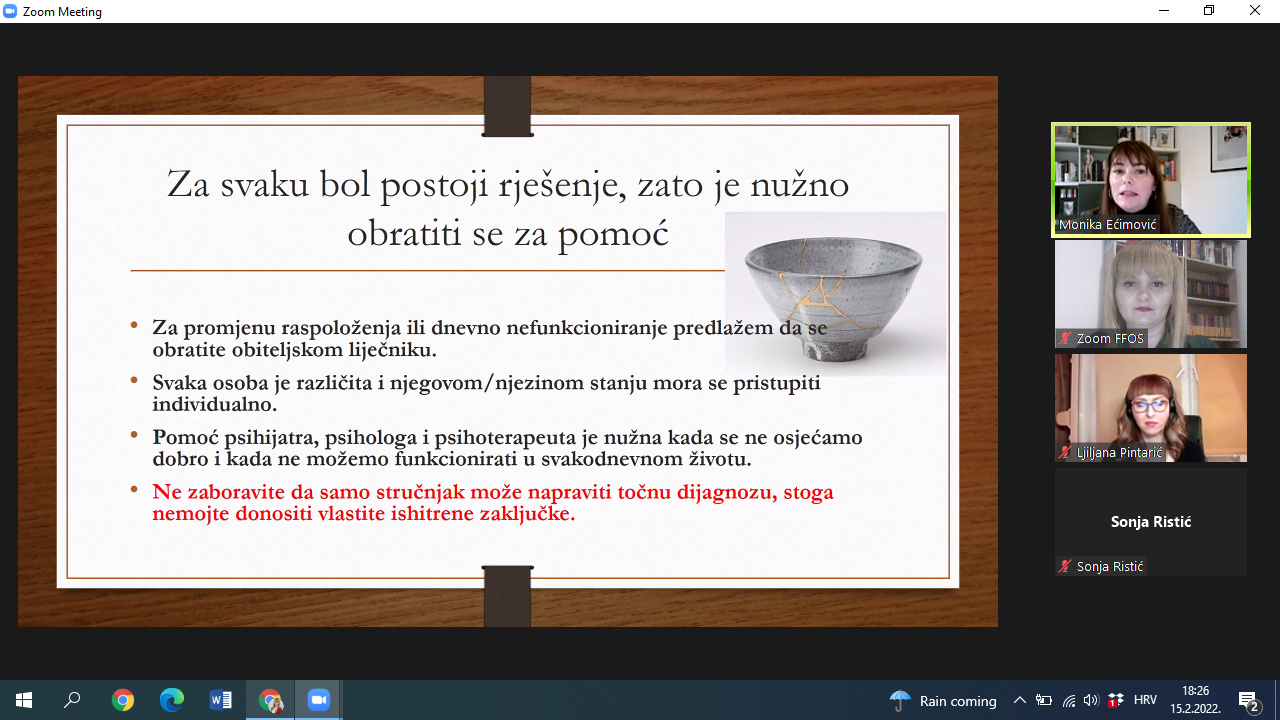Select the active Zoom taskbar icon
The width and height of the screenshot is (1280, 720).
click(319, 700)
